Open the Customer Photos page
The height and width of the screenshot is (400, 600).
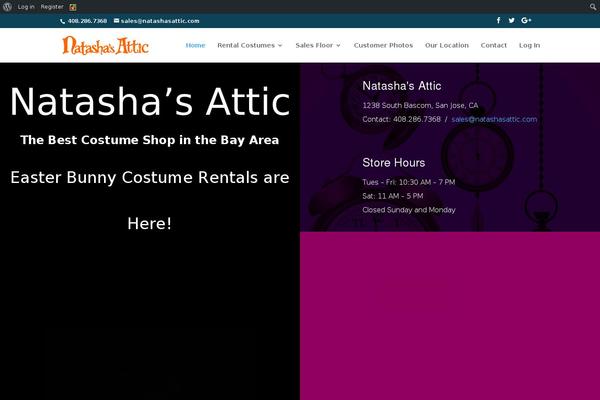click(x=383, y=45)
